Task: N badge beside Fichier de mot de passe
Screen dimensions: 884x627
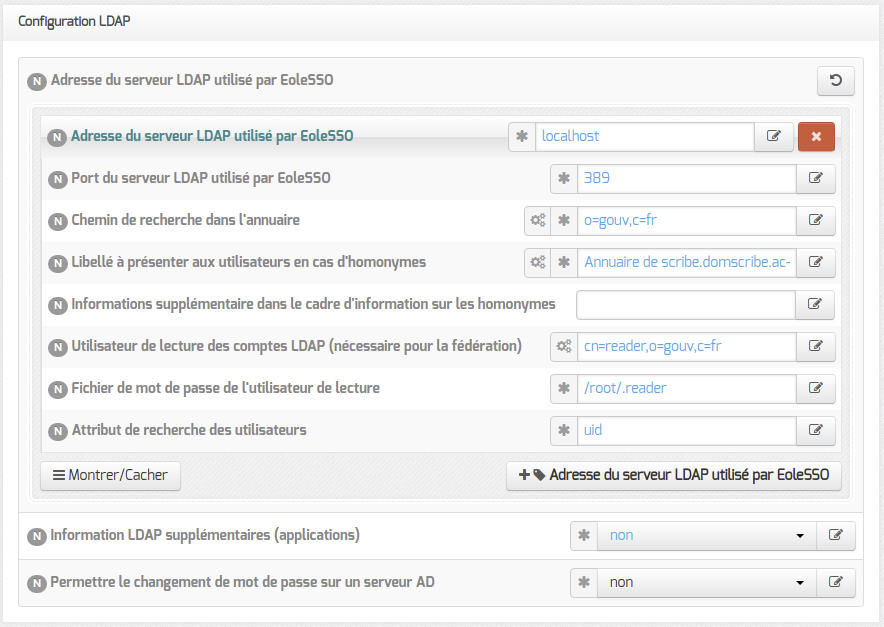Action: pyautogui.click(x=58, y=390)
